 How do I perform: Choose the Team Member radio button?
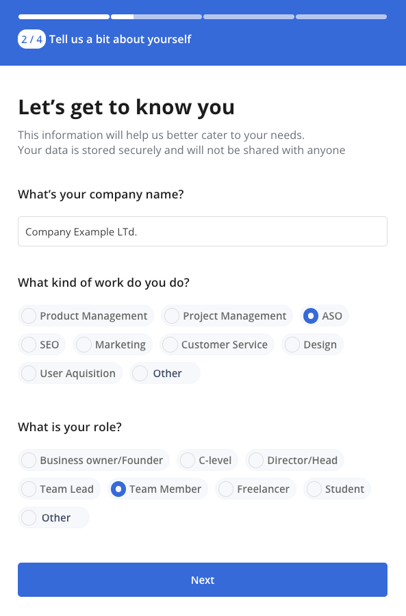[158, 489]
